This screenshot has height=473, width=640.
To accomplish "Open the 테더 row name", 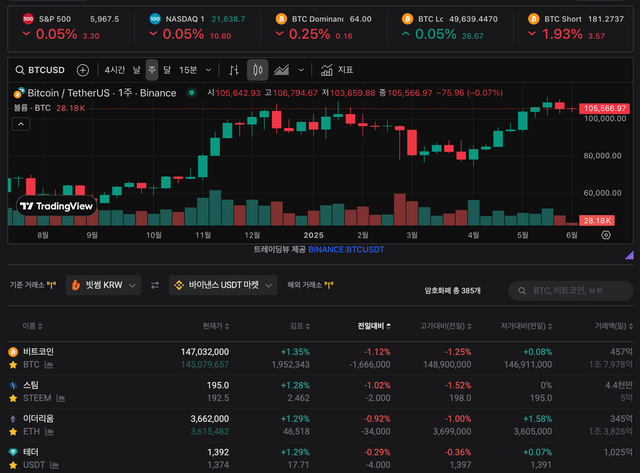I will pos(31,452).
